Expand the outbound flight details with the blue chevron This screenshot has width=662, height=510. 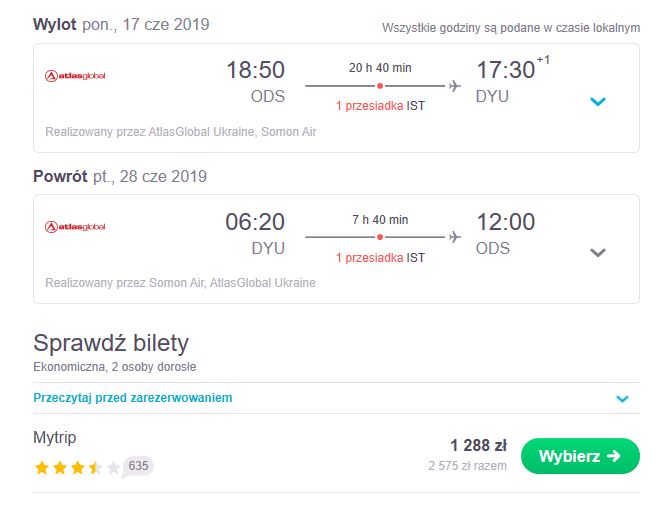point(598,101)
